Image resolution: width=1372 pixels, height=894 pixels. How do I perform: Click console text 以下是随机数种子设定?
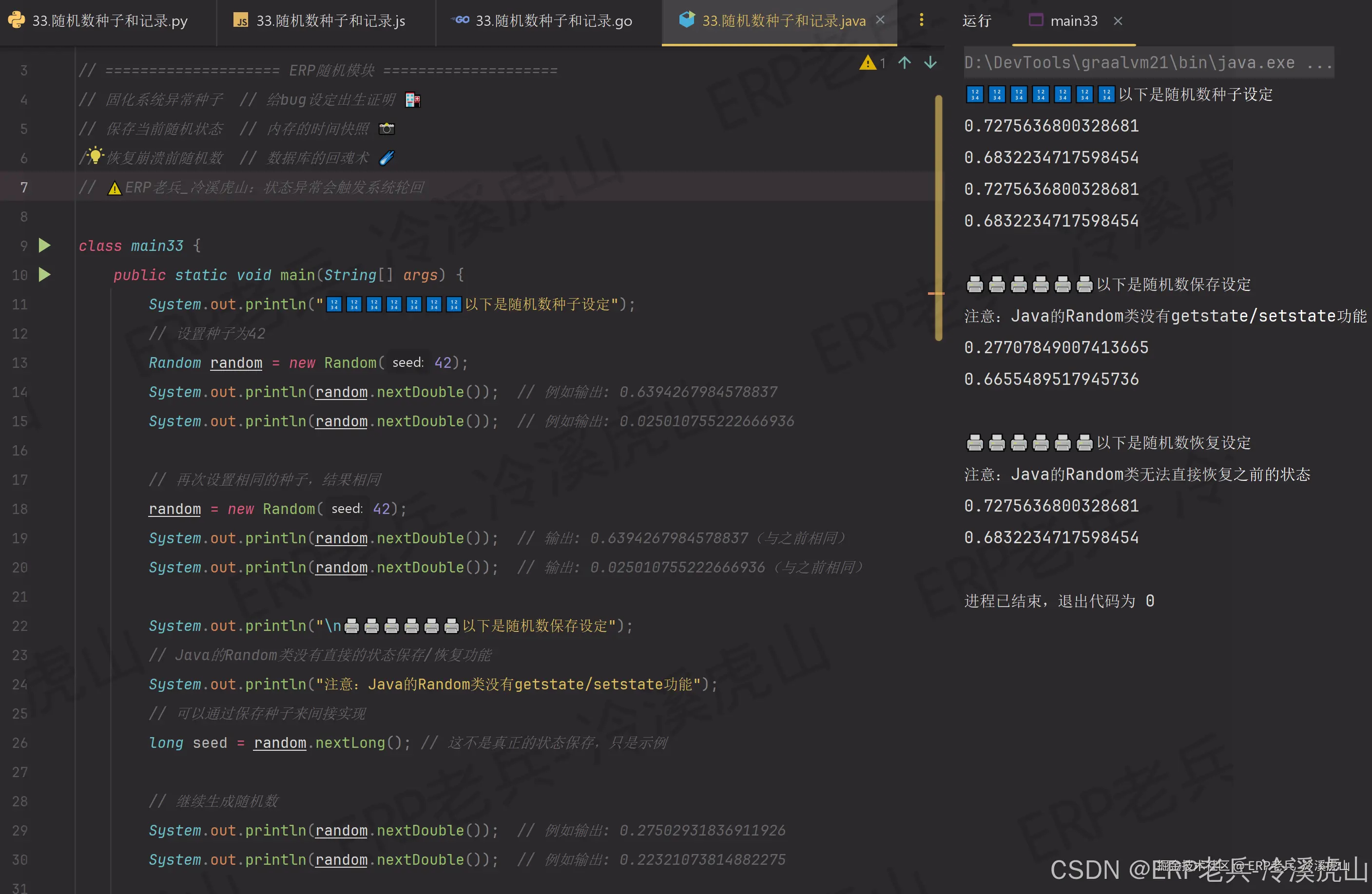1196,95
